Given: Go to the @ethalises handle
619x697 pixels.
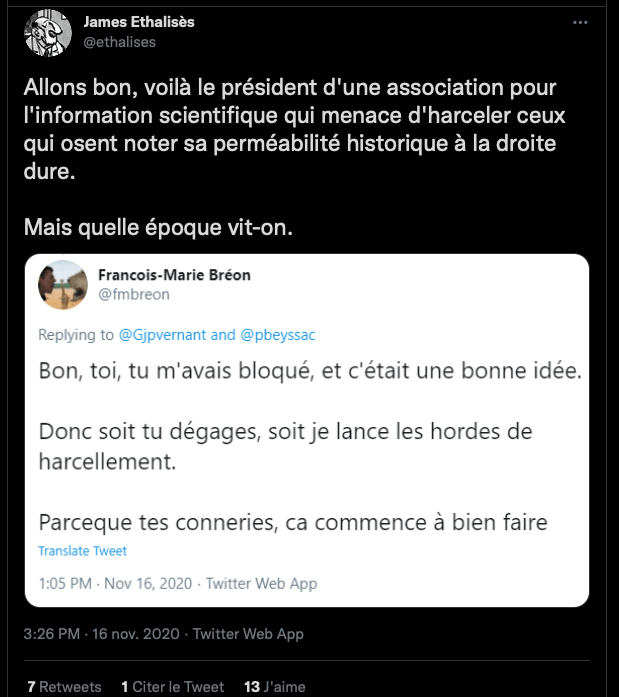Looking at the screenshot, I should (122, 42).
